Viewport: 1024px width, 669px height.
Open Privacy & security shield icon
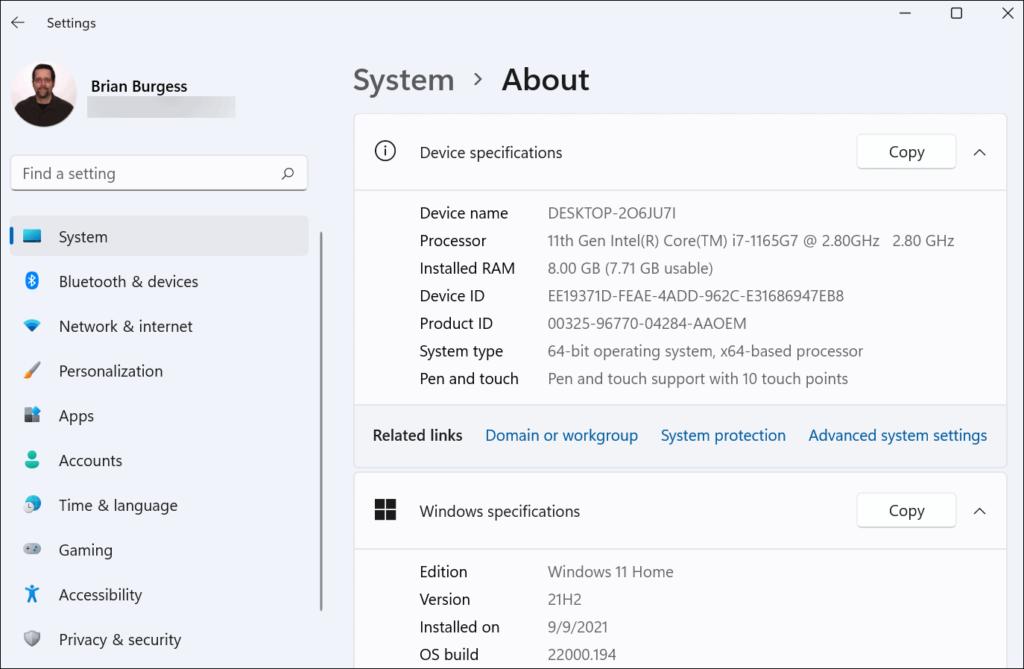[x=32, y=638]
